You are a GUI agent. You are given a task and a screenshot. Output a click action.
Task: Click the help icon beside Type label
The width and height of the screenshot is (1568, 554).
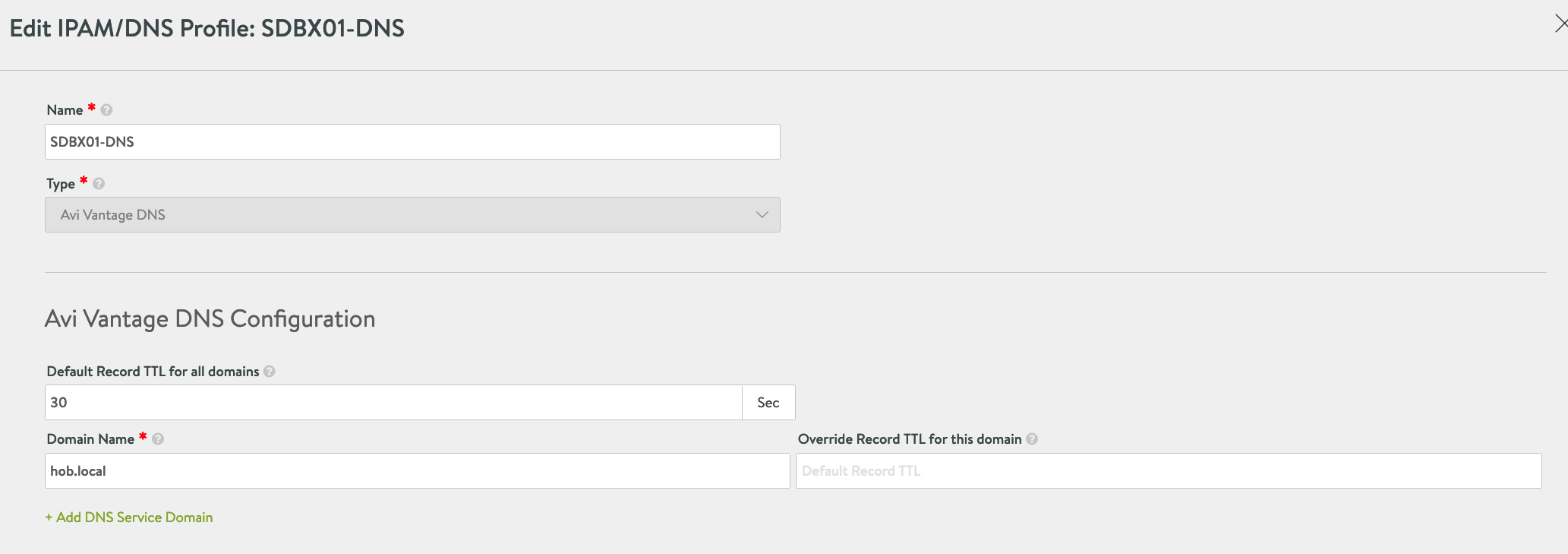point(99,184)
